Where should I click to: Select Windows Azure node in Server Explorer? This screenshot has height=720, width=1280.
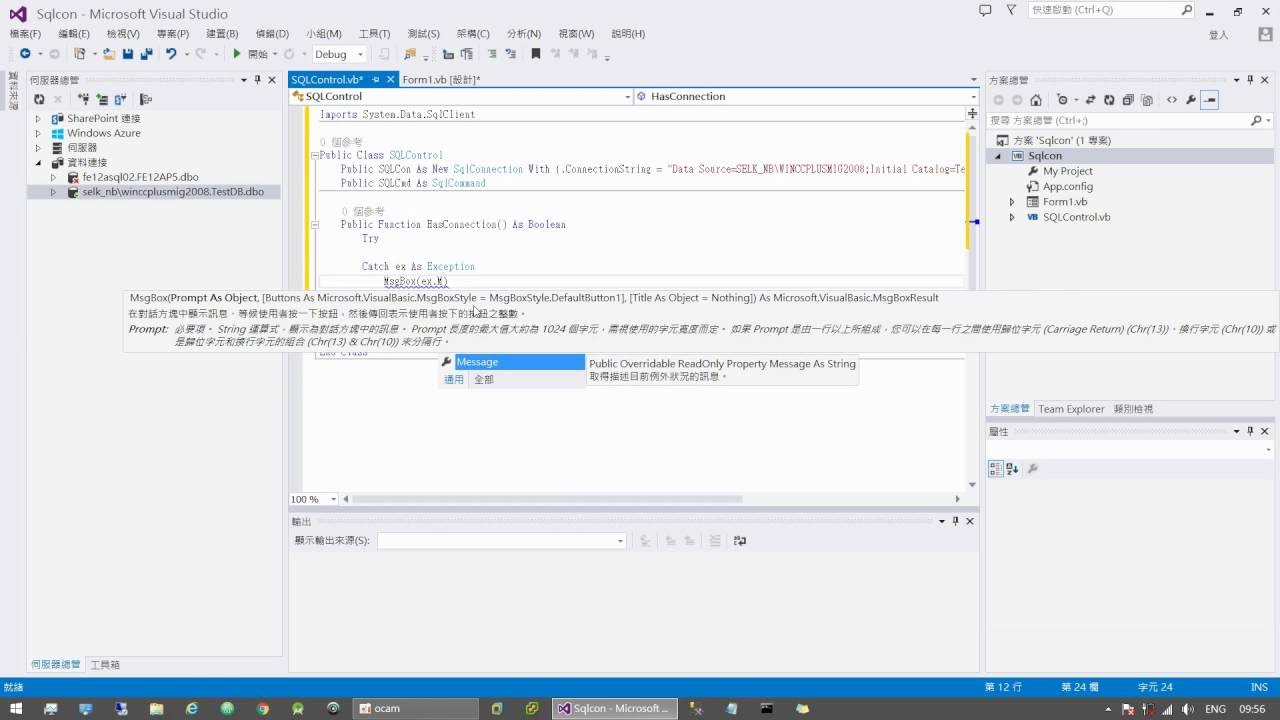(103, 133)
